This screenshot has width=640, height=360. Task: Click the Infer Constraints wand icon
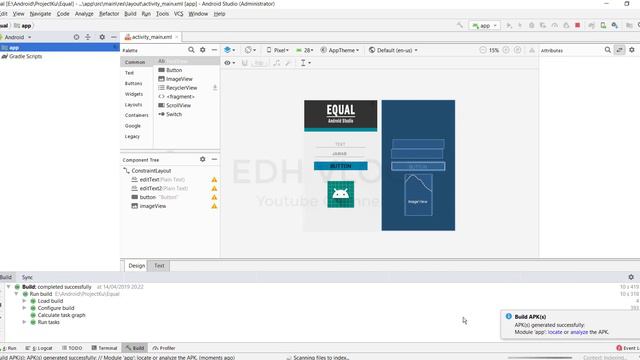[x=288, y=63]
